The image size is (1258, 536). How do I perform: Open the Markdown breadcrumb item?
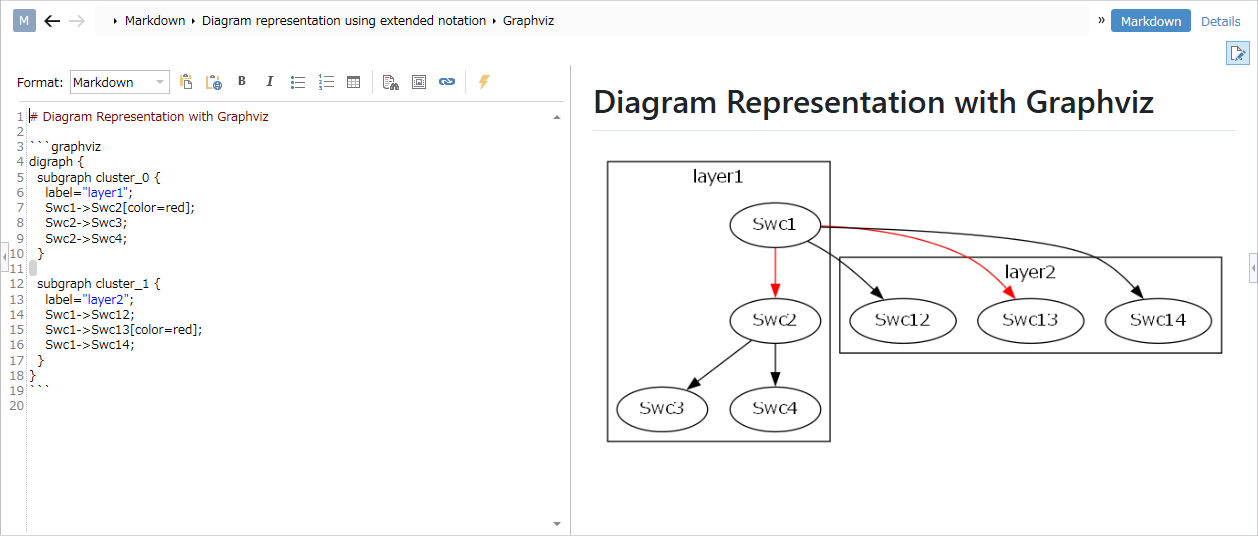coord(155,20)
